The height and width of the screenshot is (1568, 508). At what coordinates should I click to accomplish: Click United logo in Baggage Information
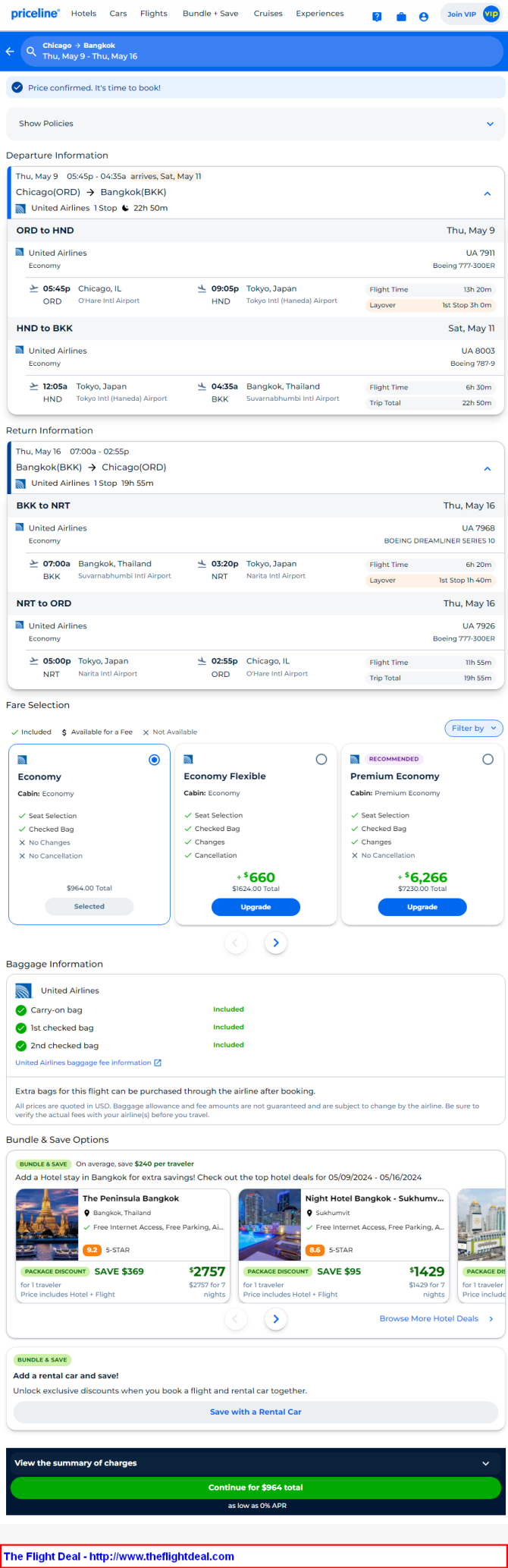click(24, 990)
